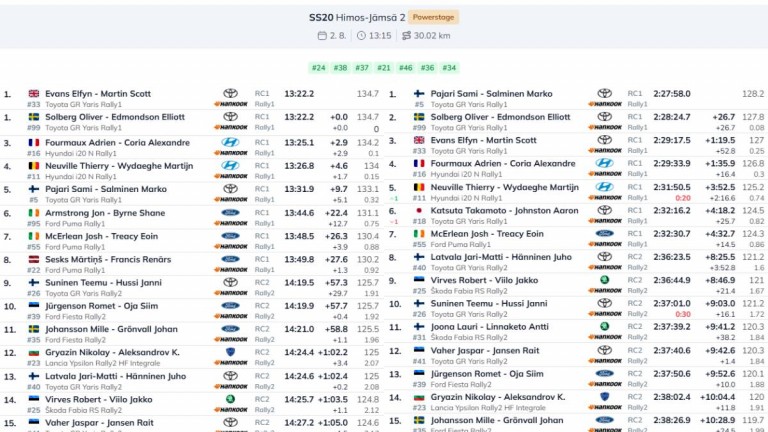Screen dimensions: 768x432
Task: Click red penalty 0:30 in Suninen row
Action: [683, 314]
